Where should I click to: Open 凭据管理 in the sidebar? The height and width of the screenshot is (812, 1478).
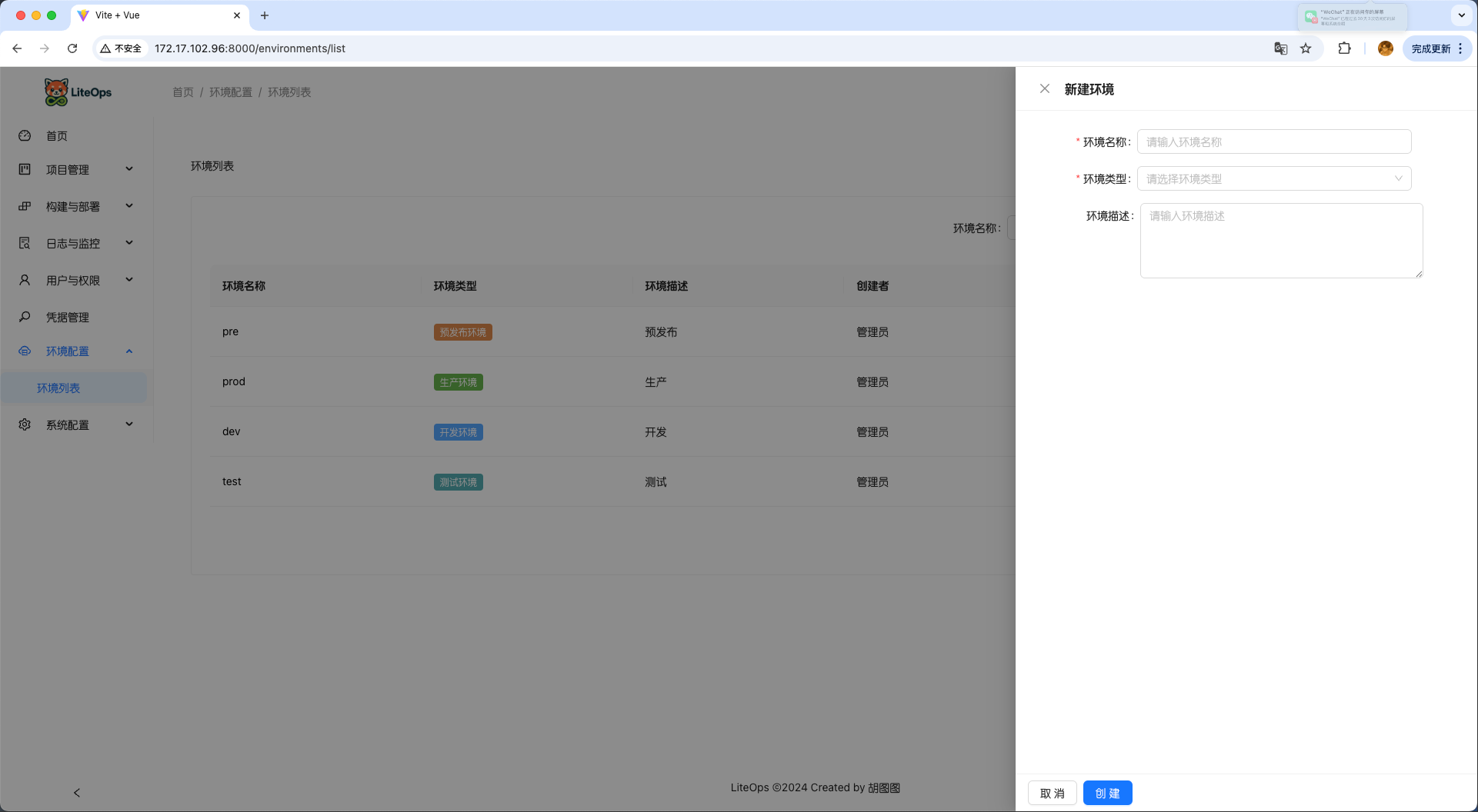click(77, 318)
